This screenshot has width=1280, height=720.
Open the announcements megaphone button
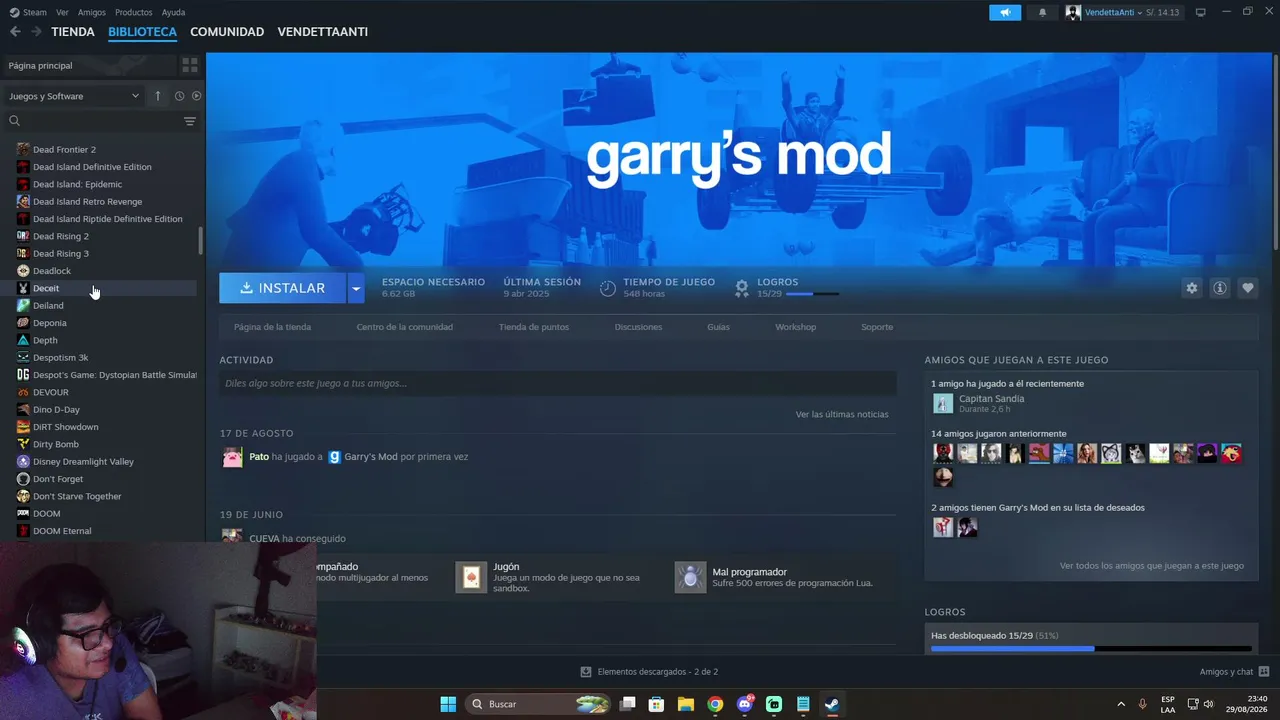coord(1005,12)
